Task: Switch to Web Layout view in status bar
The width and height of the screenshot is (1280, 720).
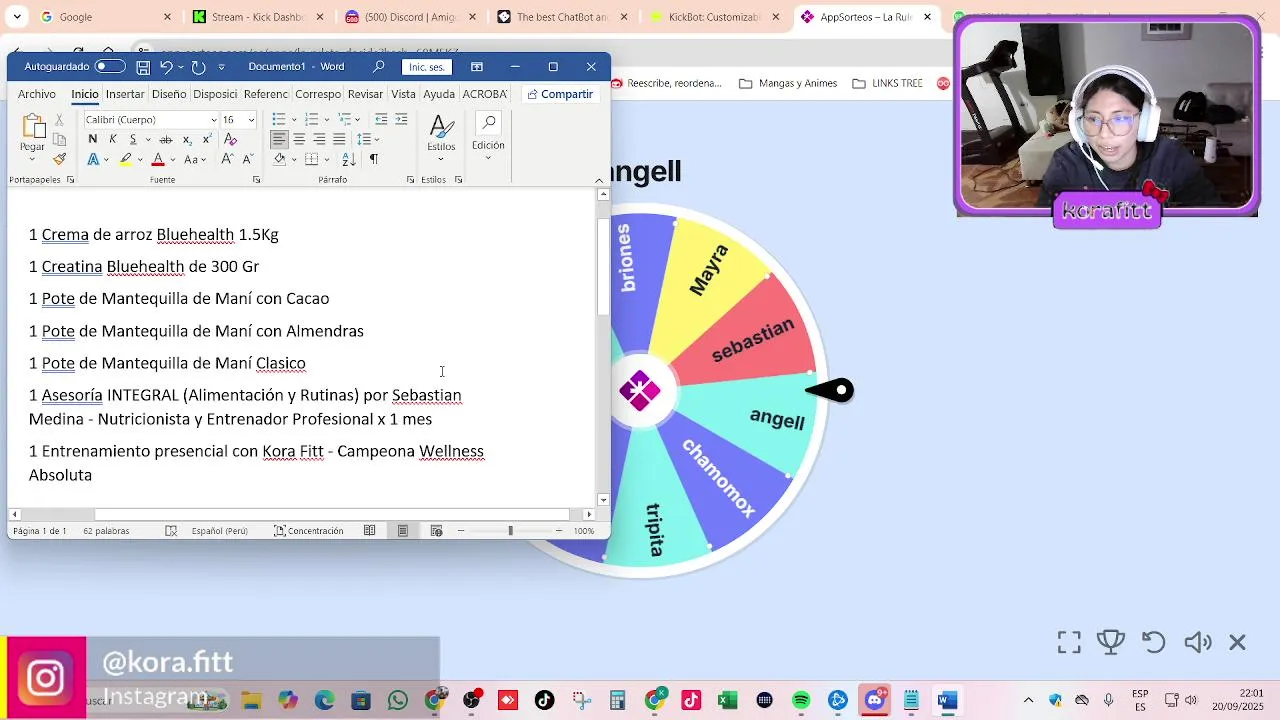Action: tap(436, 531)
